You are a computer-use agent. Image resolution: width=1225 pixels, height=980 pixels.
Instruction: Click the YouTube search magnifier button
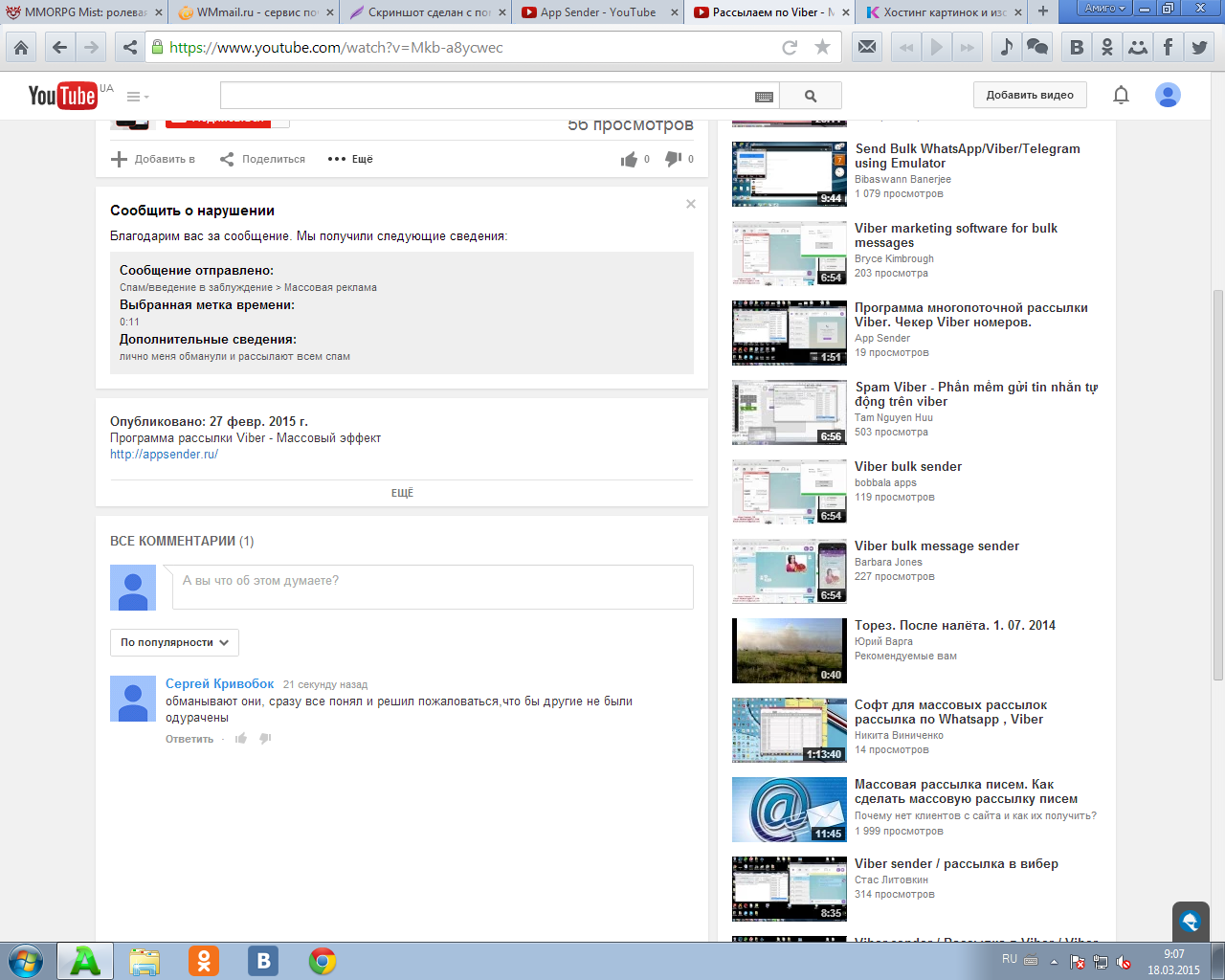point(811,96)
